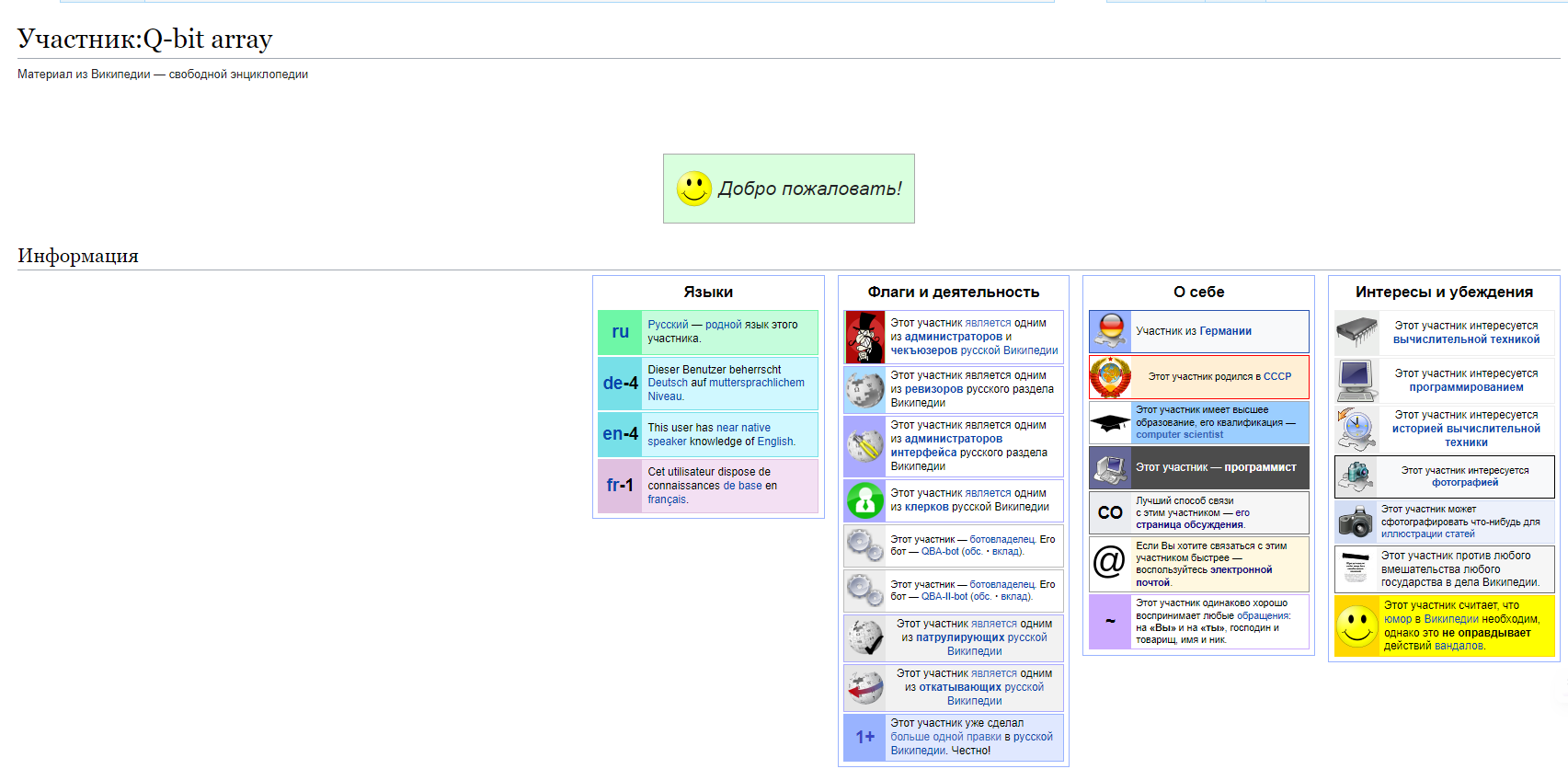Click the 1+ edit count box
This screenshot has height=769, width=1568.
(865, 737)
